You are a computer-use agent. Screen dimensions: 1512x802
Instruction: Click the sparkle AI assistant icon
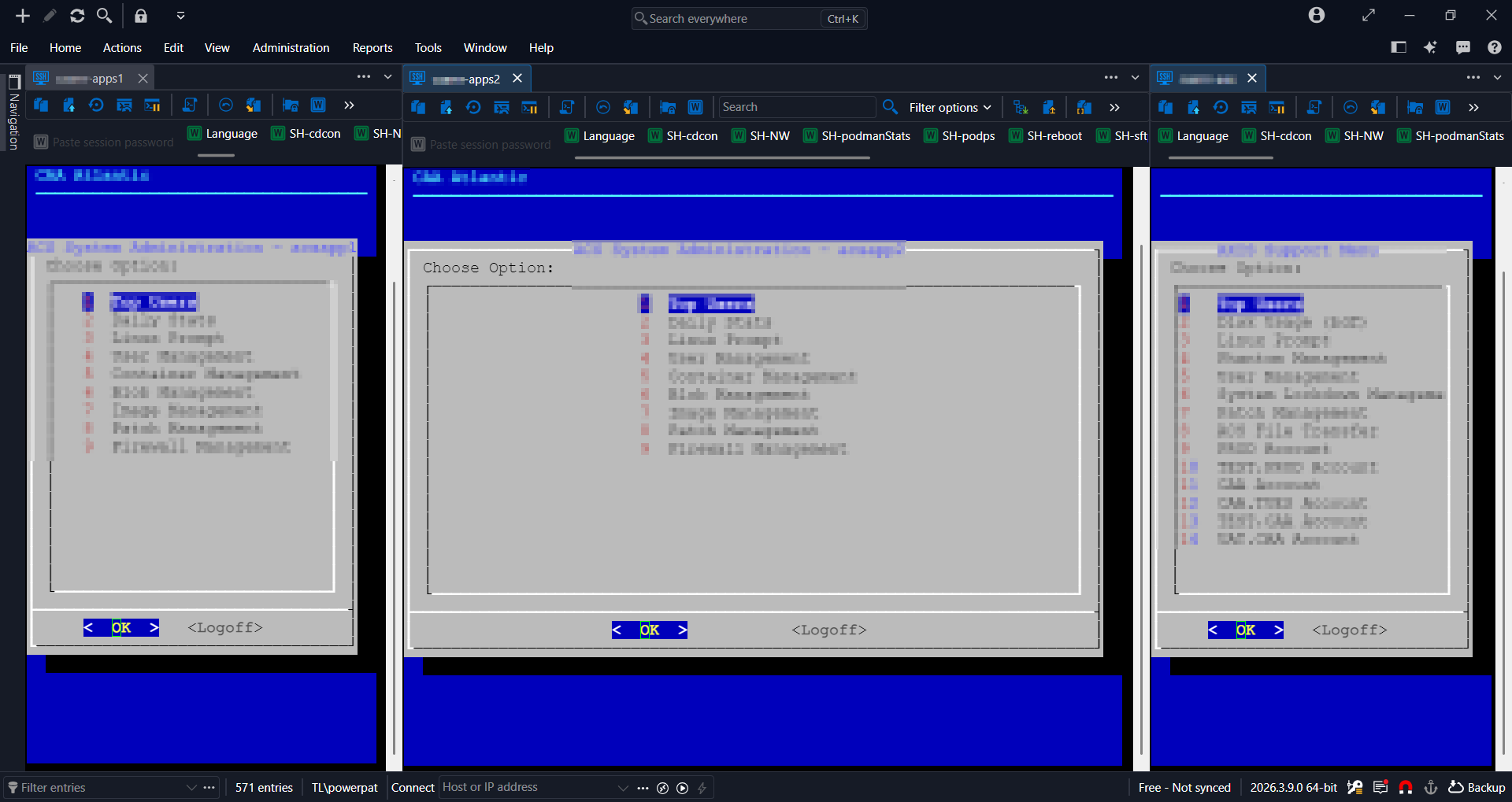[x=1430, y=47]
